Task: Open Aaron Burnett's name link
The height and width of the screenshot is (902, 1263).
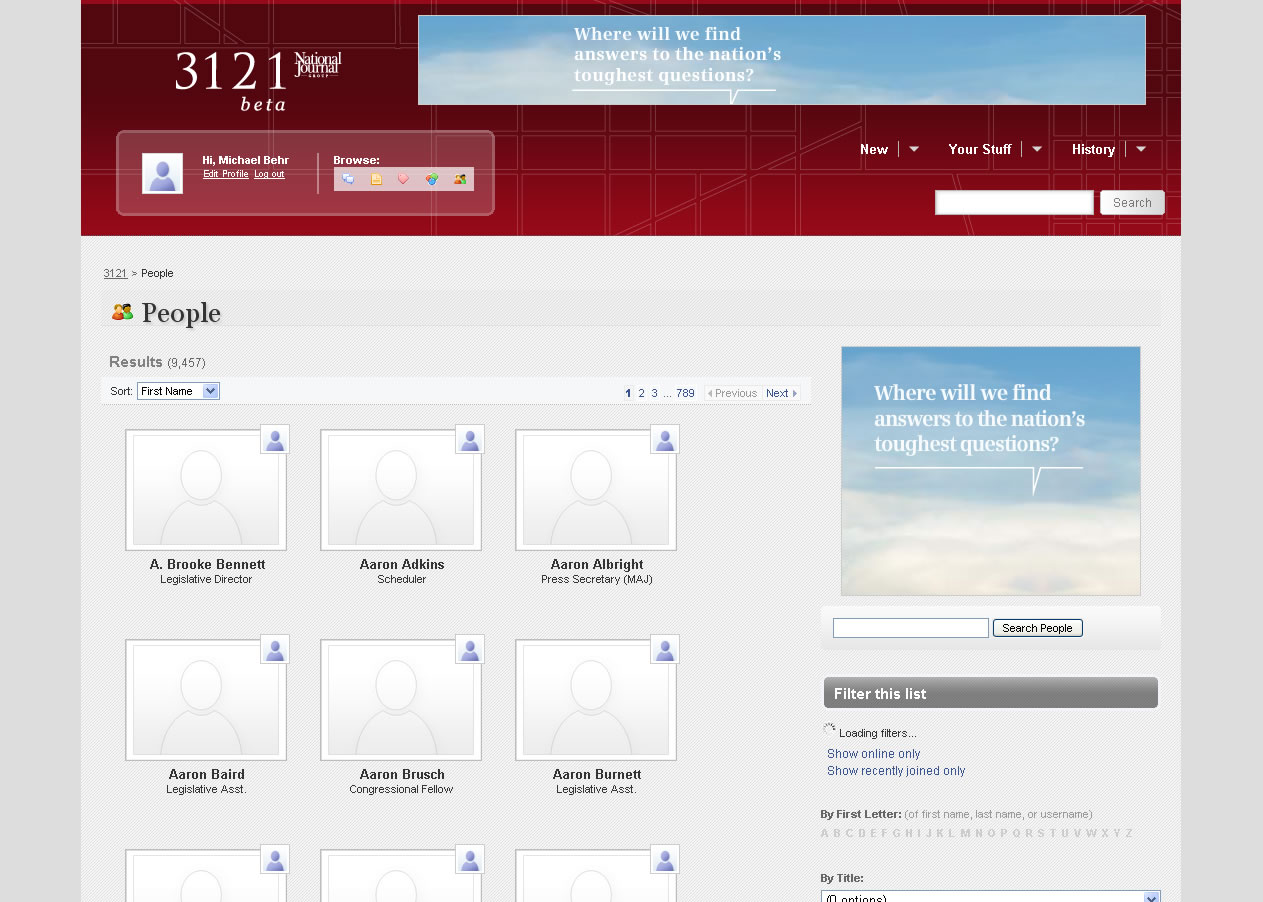Action: tap(597, 774)
